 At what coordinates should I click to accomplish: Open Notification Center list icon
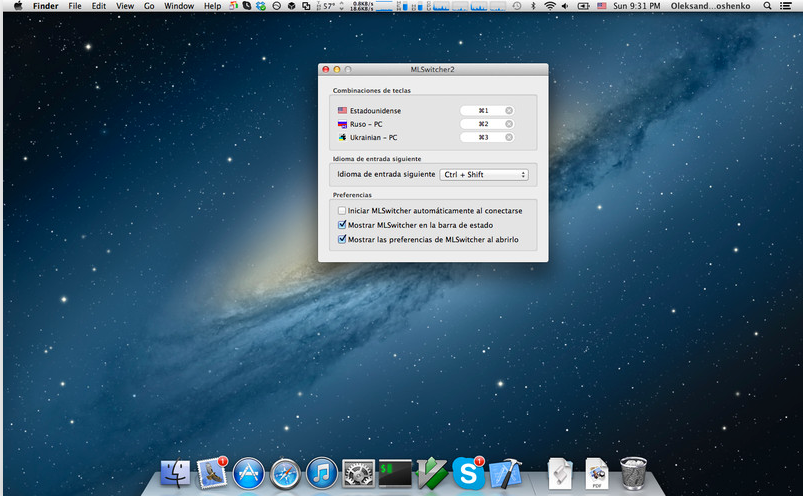tap(785, 6)
